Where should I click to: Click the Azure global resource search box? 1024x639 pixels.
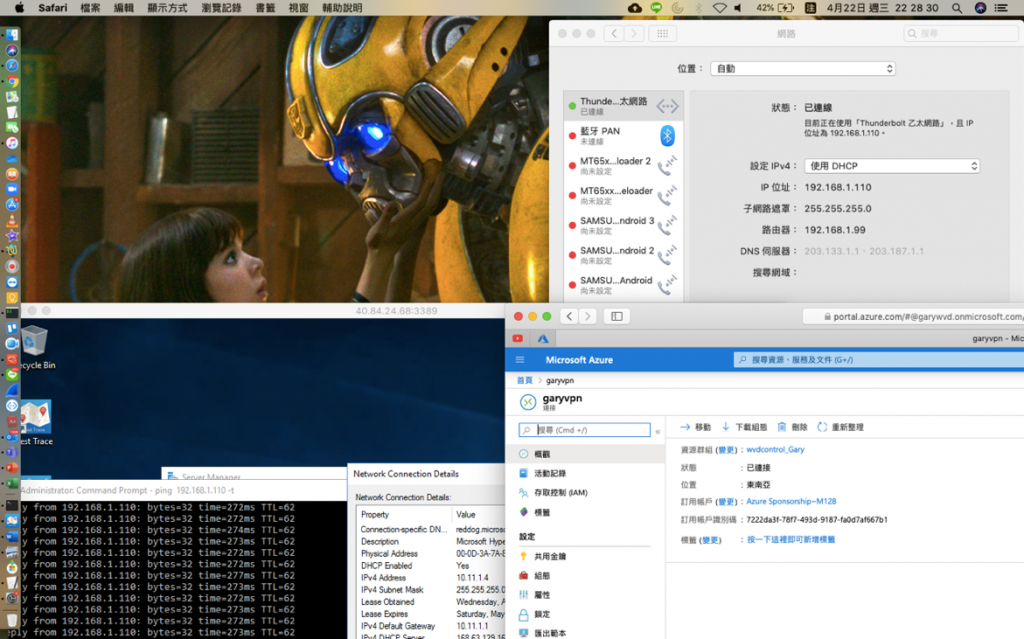878,359
